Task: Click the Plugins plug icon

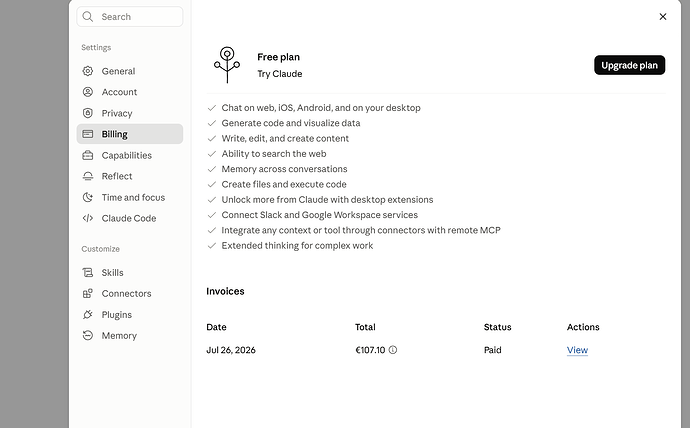Action: point(88,315)
